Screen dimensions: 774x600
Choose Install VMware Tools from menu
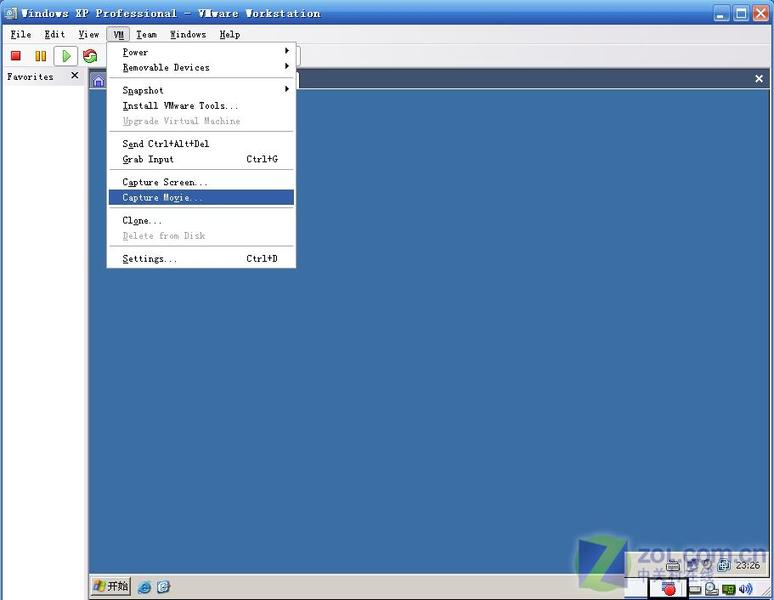pyautogui.click(x=201, y=106)
